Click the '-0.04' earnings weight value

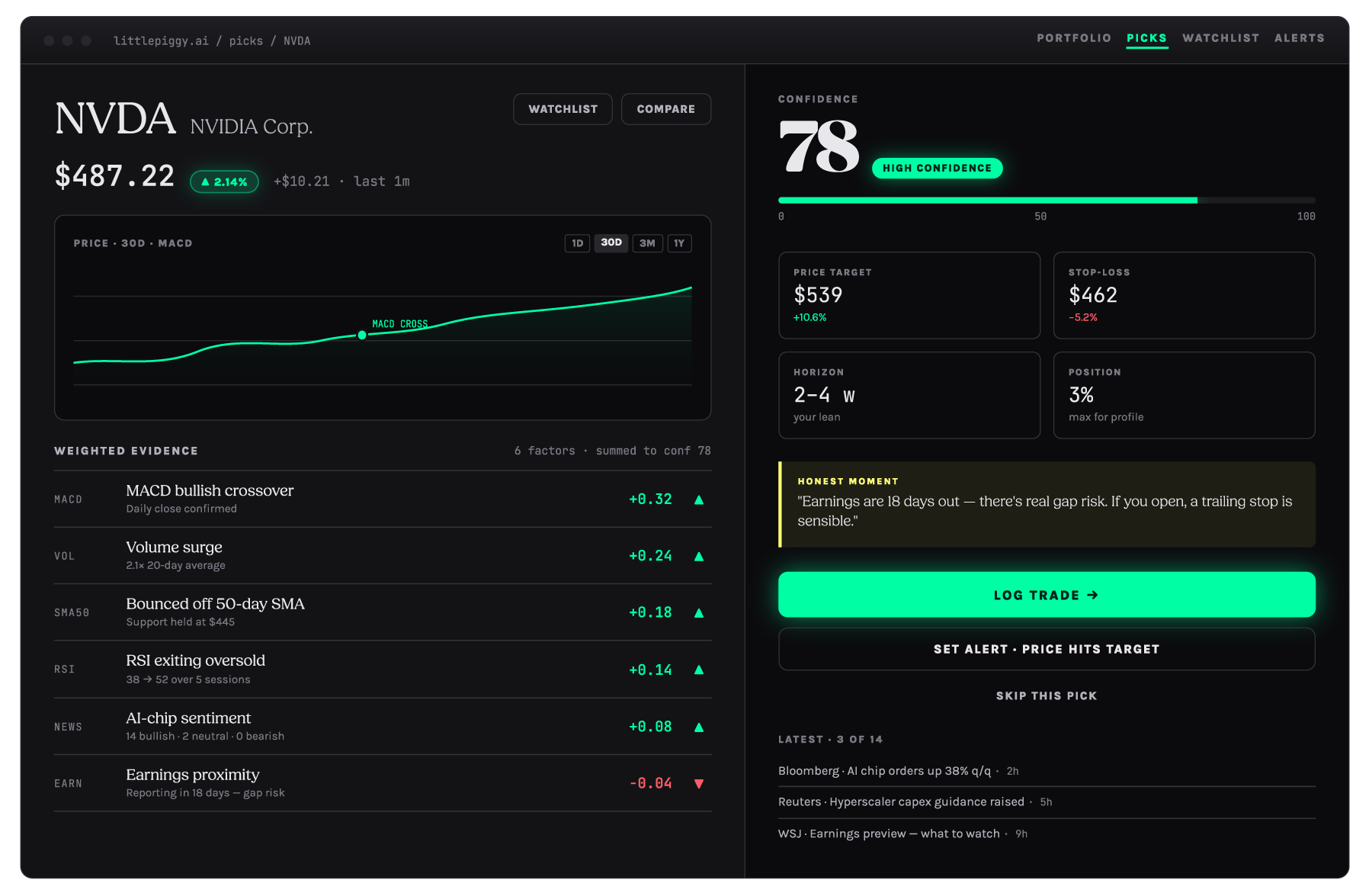650,784
